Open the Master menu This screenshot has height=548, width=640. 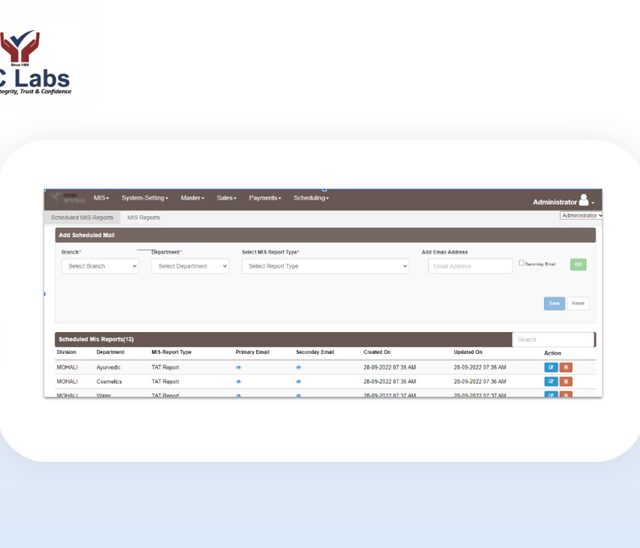tap(192, 198)
